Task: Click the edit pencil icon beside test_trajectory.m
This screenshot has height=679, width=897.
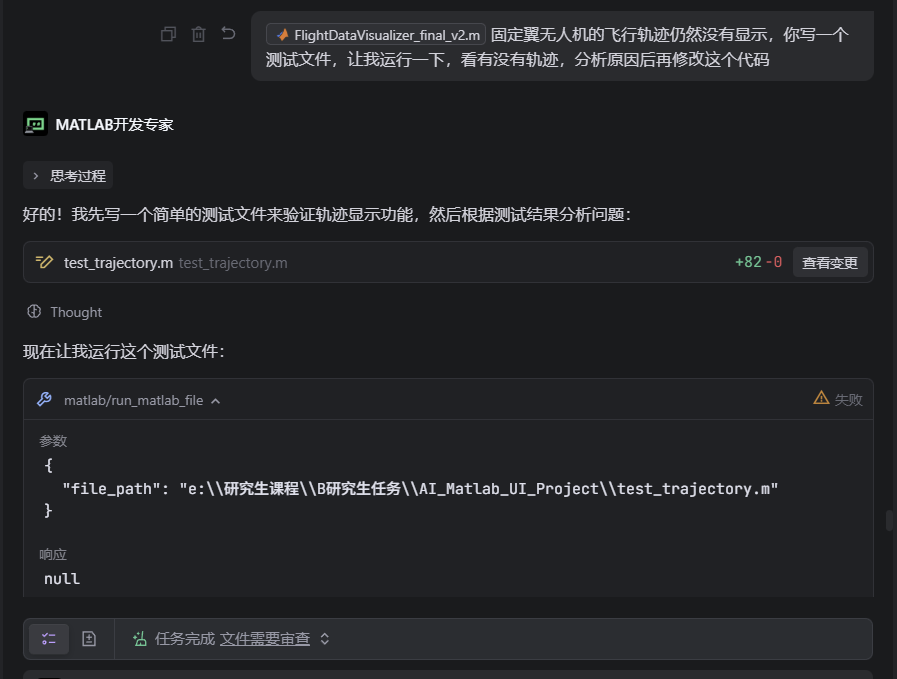Action: (45, 263)
